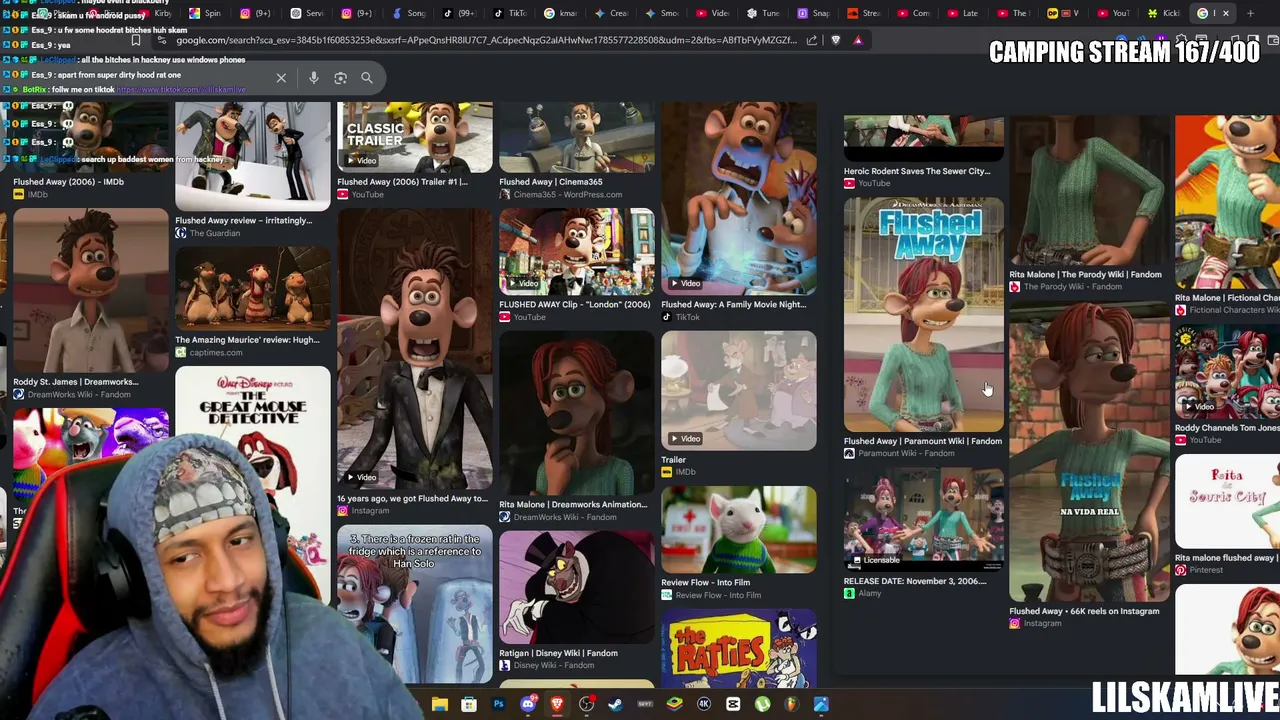Open the Roddy St. James character thumbnail
1280x720 pixels.
pos(91,290)
